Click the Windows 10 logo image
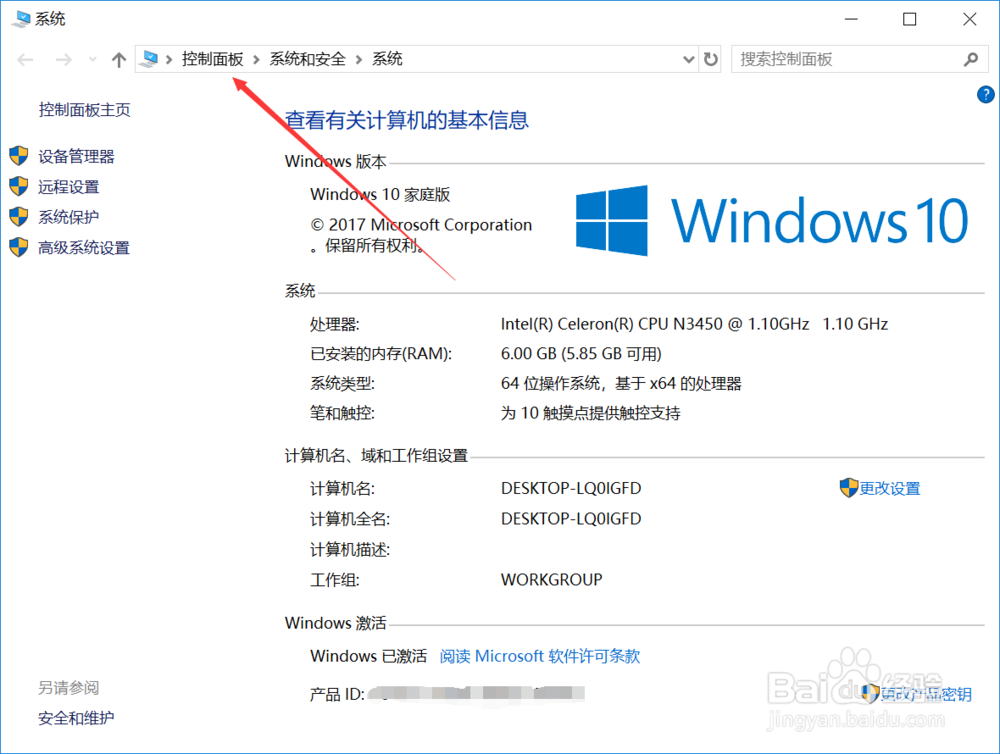Screen dimensions: 1000x754 [772, 221]
